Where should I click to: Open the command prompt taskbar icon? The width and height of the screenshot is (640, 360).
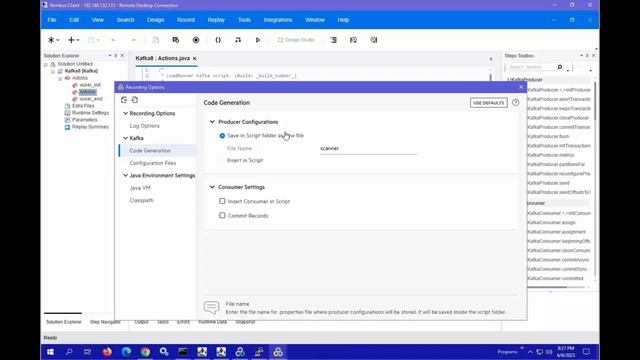[183, 352]
